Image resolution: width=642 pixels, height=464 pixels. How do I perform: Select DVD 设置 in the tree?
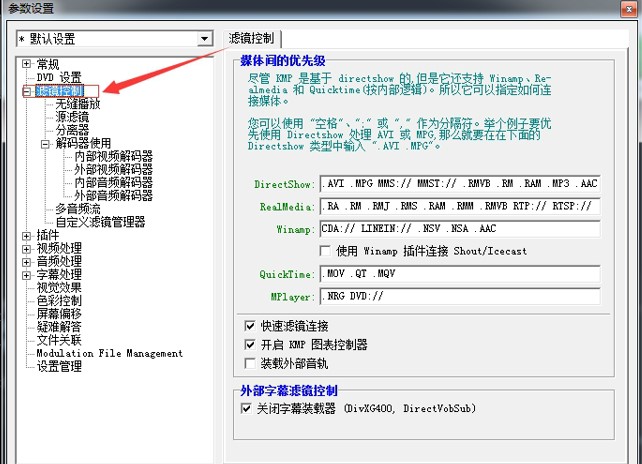pos(59,77)
